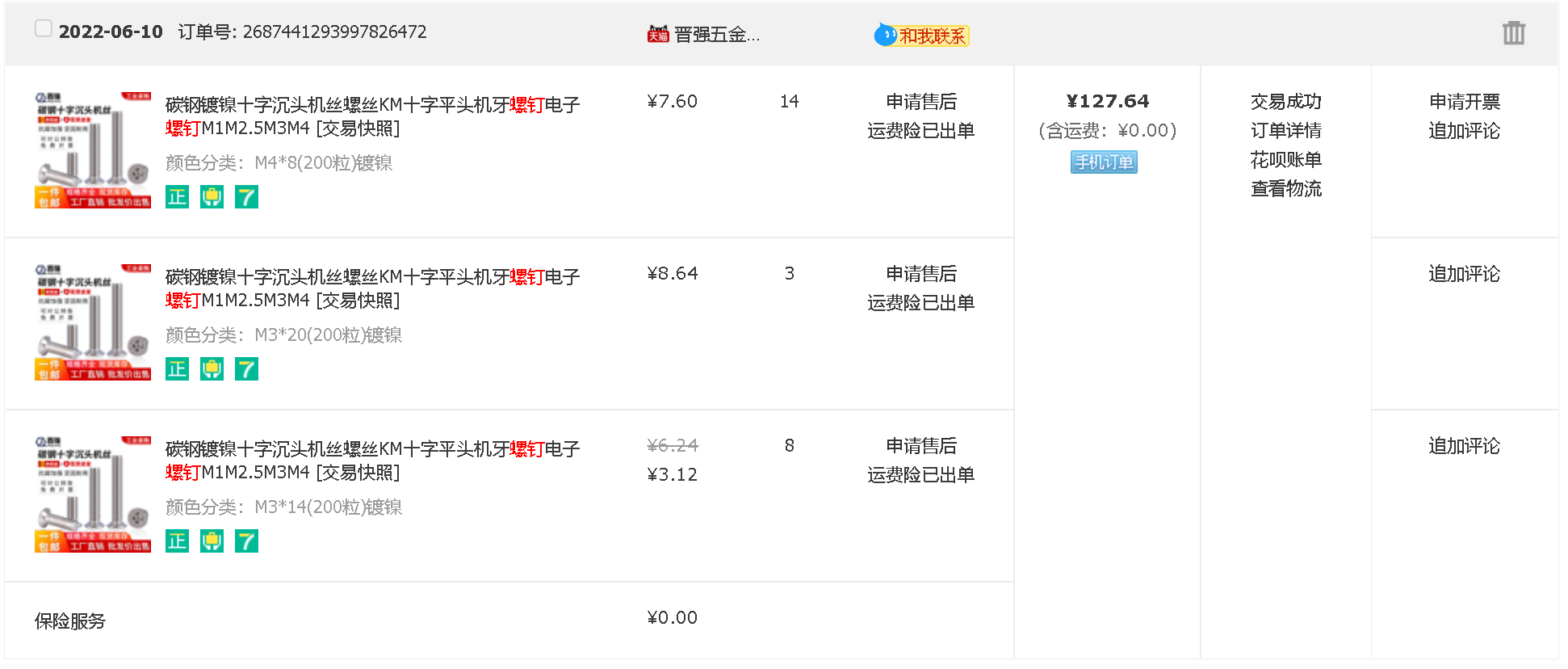Click 追加评论 for the M3*20 item
Screen dimensions: 1568x669
point(1464,274)
